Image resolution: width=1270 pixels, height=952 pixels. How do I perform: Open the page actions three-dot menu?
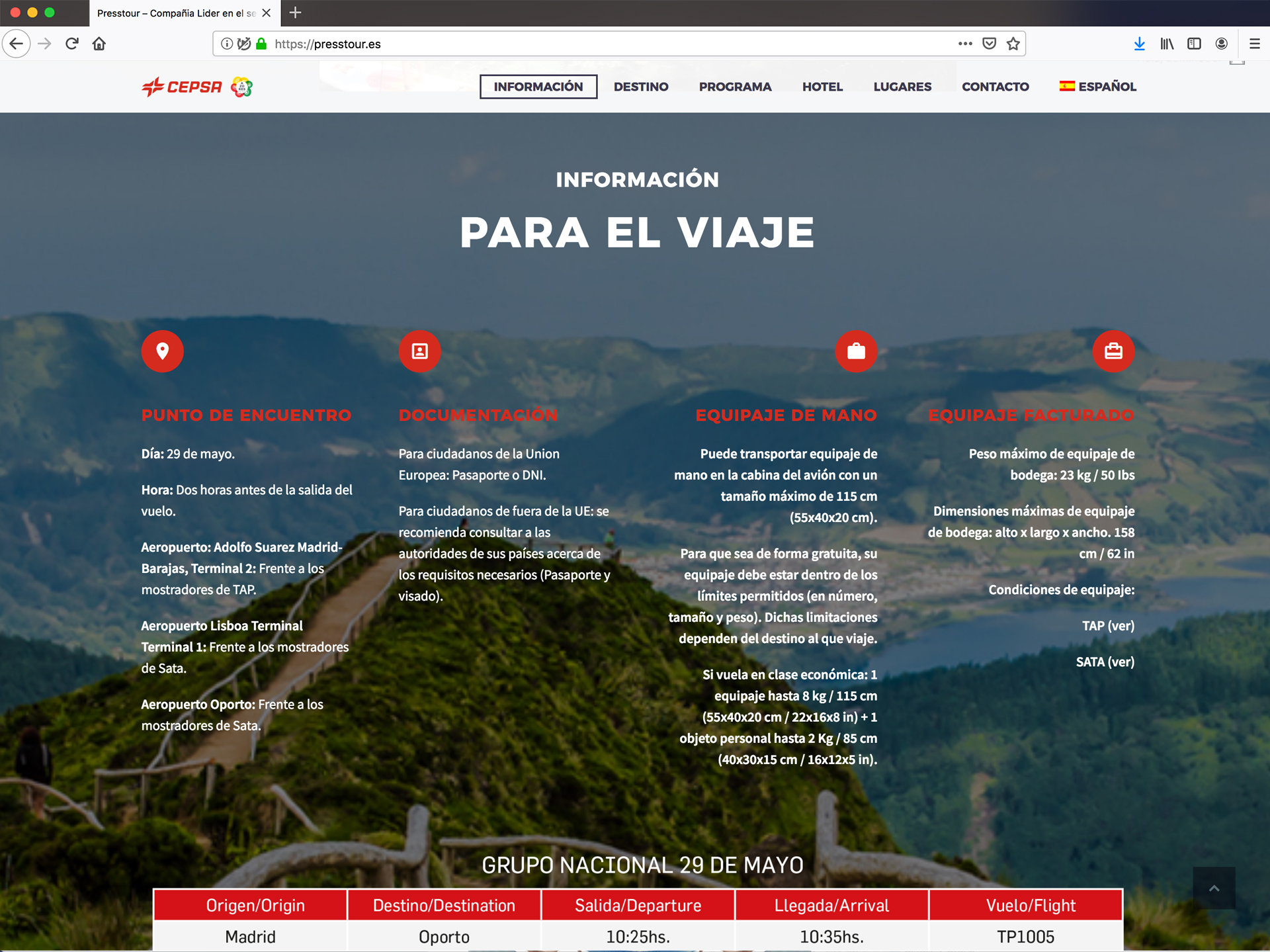965,44
